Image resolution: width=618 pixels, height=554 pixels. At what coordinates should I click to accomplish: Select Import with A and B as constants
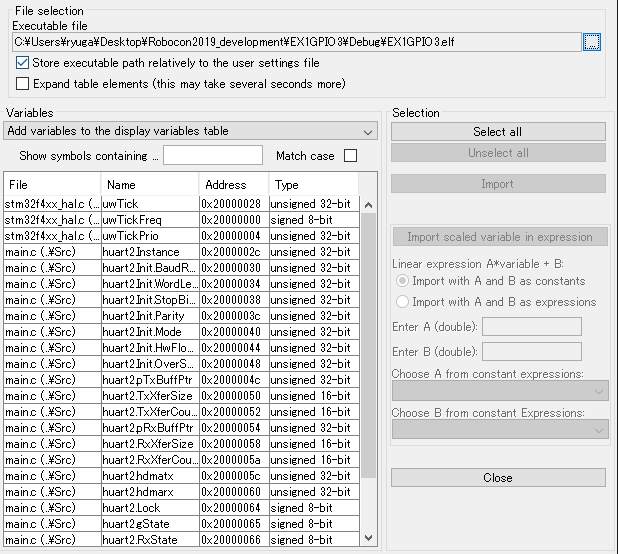click(402, 281)
